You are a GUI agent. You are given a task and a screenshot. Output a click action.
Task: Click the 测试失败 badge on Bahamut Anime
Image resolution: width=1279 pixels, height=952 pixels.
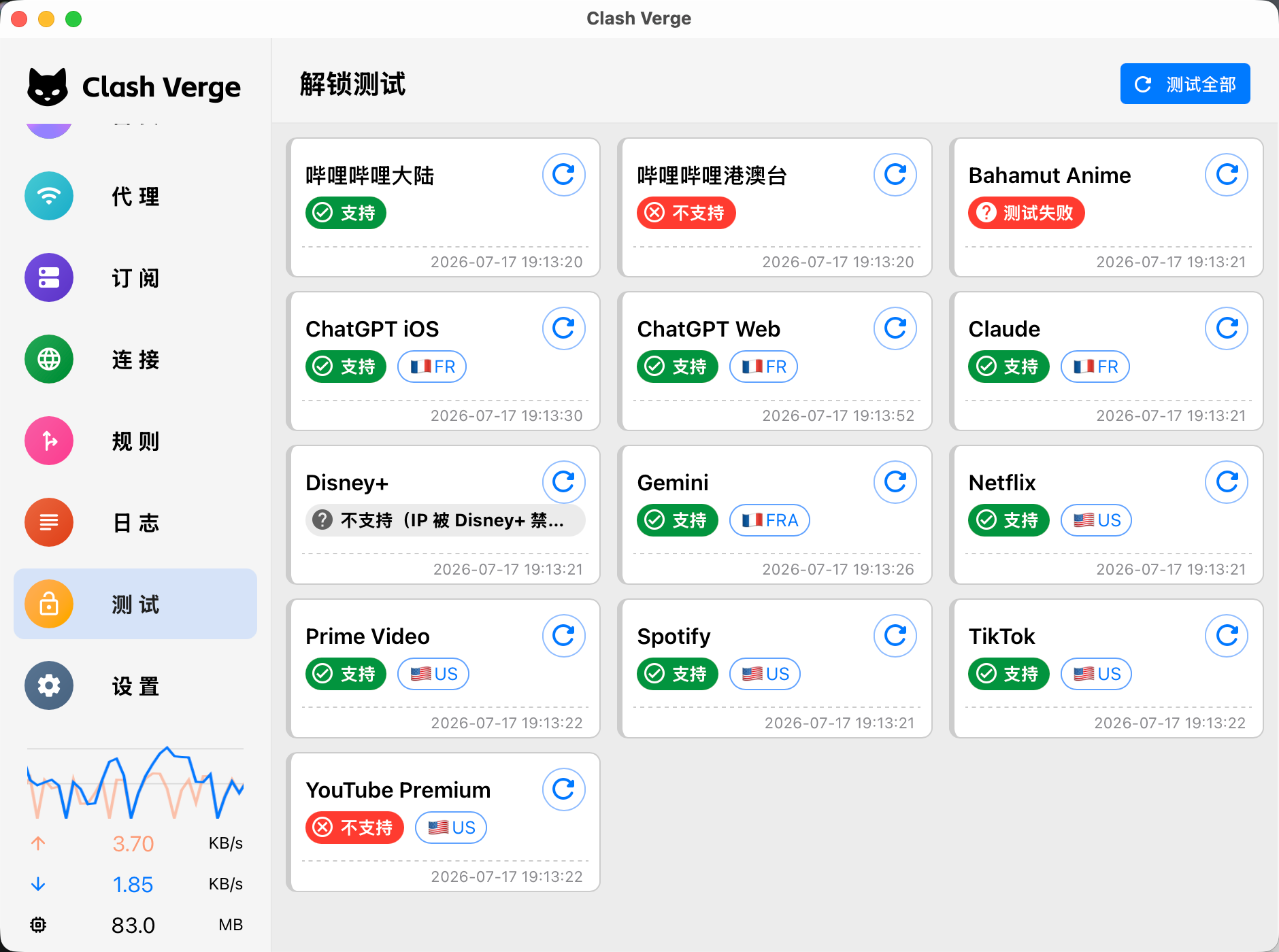[1026, 213]
